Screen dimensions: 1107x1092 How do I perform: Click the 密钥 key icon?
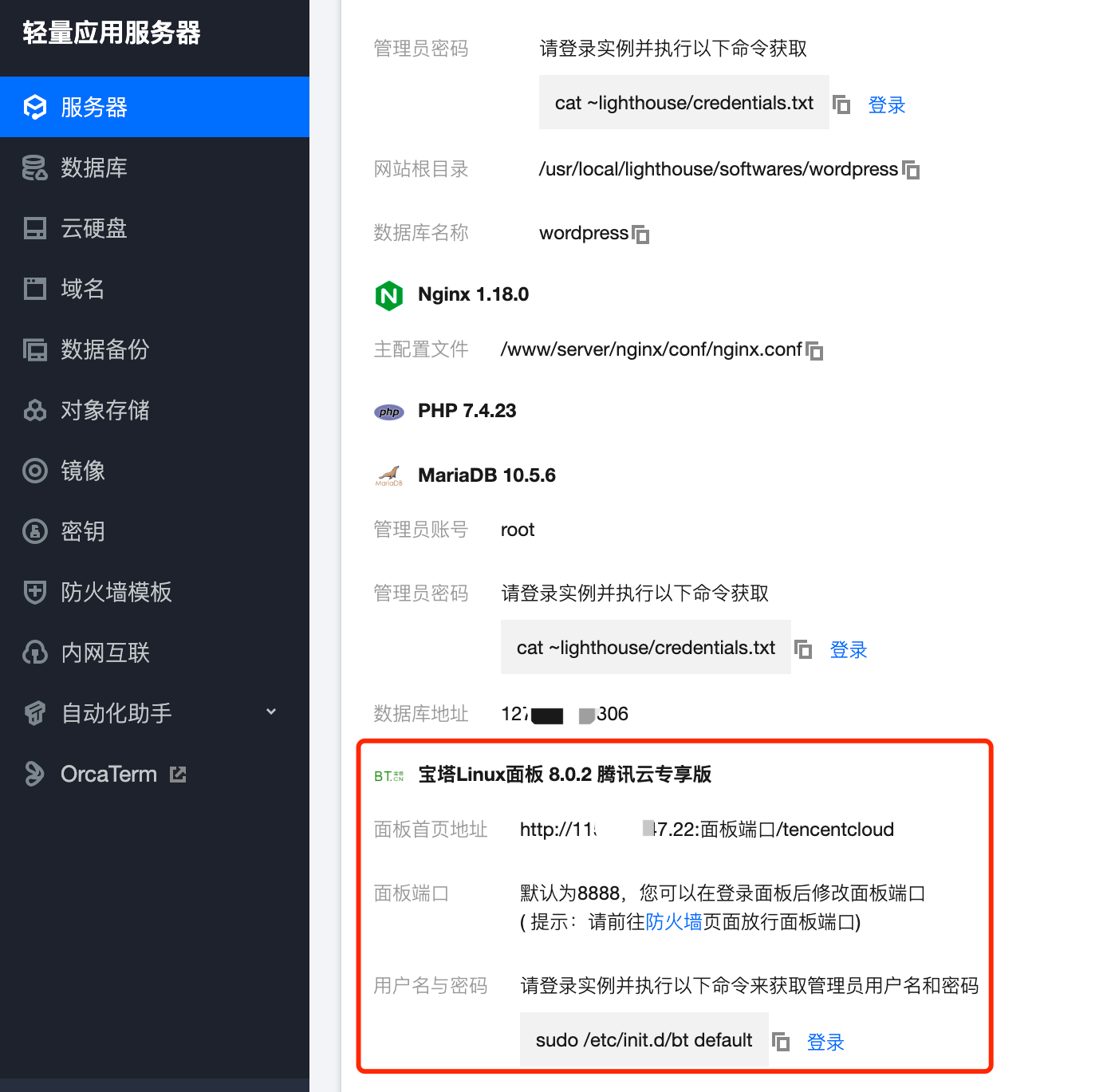(35, 531)
